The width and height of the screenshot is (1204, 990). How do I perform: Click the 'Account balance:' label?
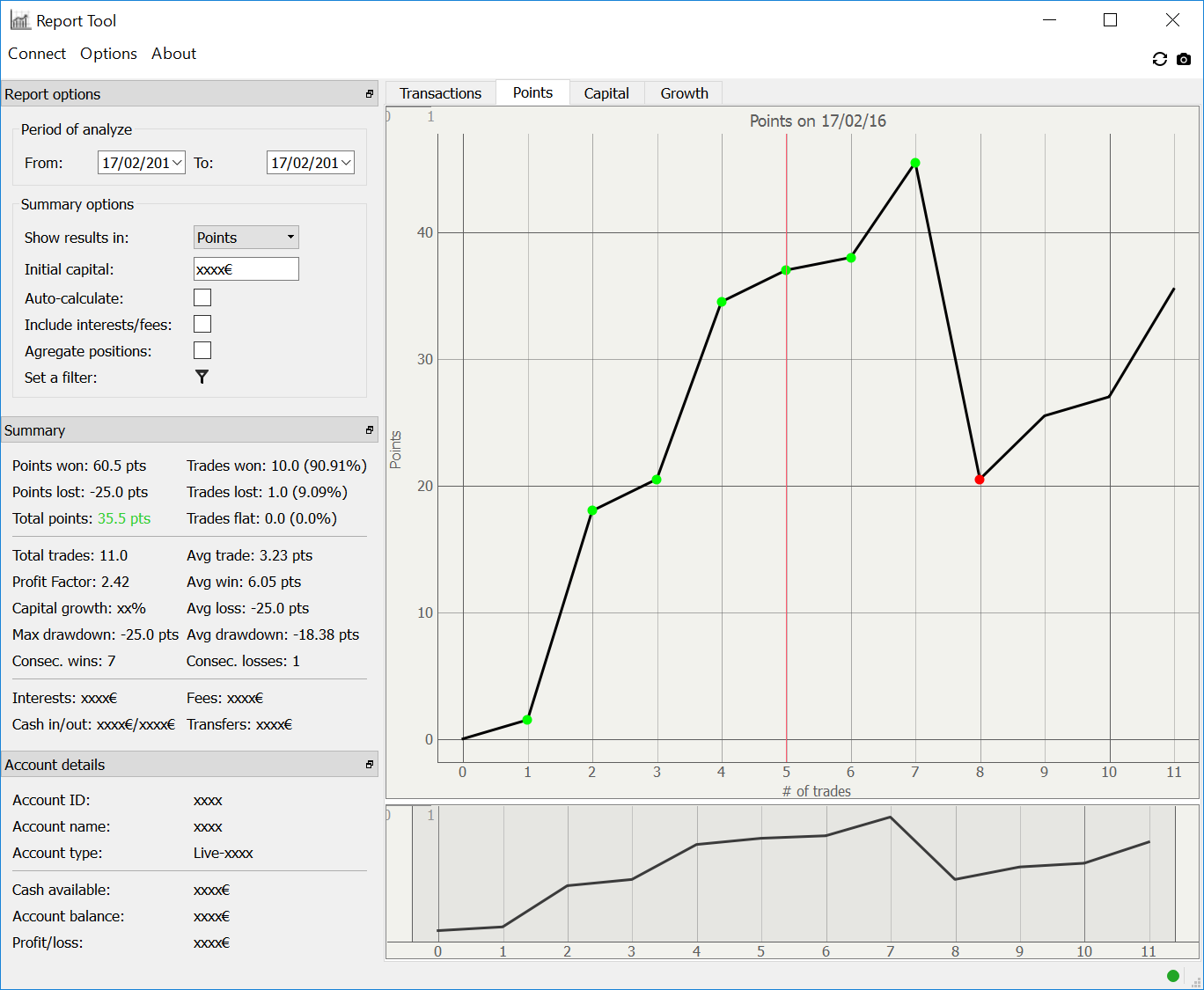click(x=69, y=916)
